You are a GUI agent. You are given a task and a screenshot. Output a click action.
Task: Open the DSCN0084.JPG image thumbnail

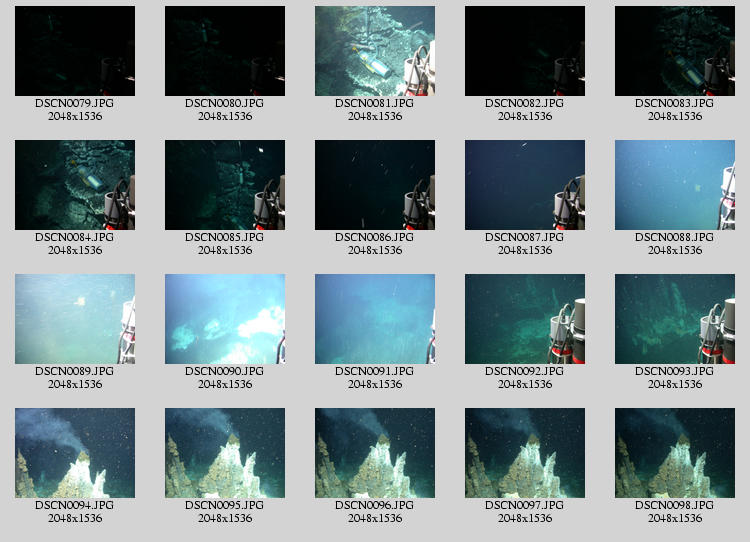coord(75,185)
